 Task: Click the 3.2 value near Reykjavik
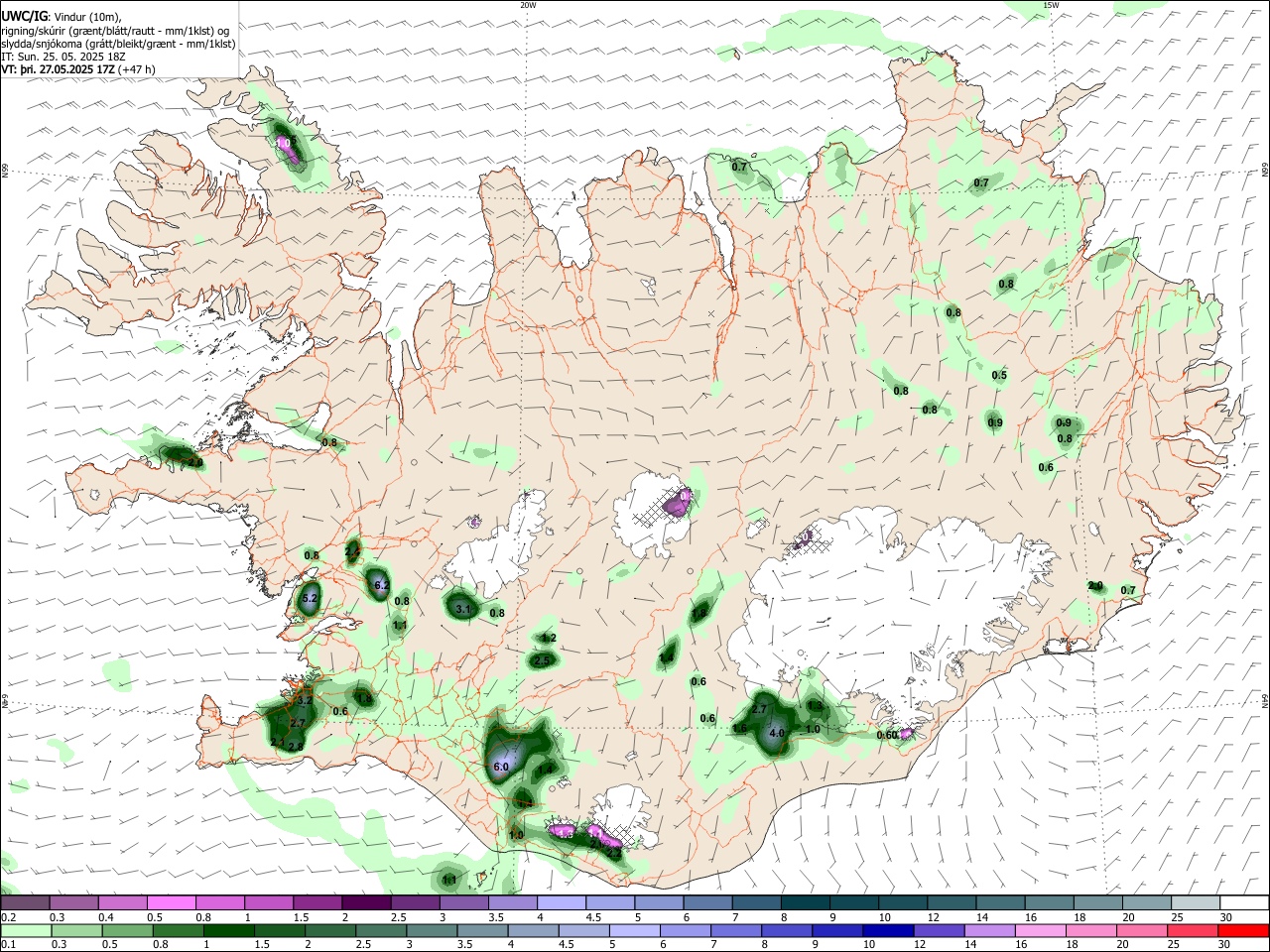[306, 700]
